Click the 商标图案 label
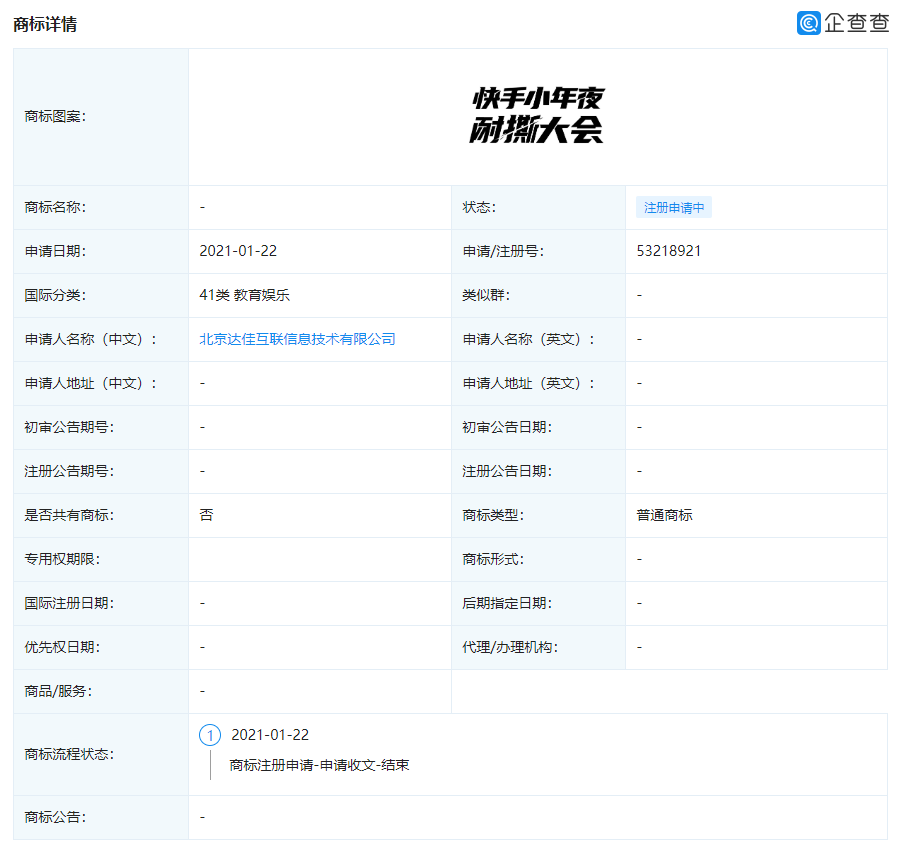Viewport: 903px width, 844px height. (x=55, y=116)
